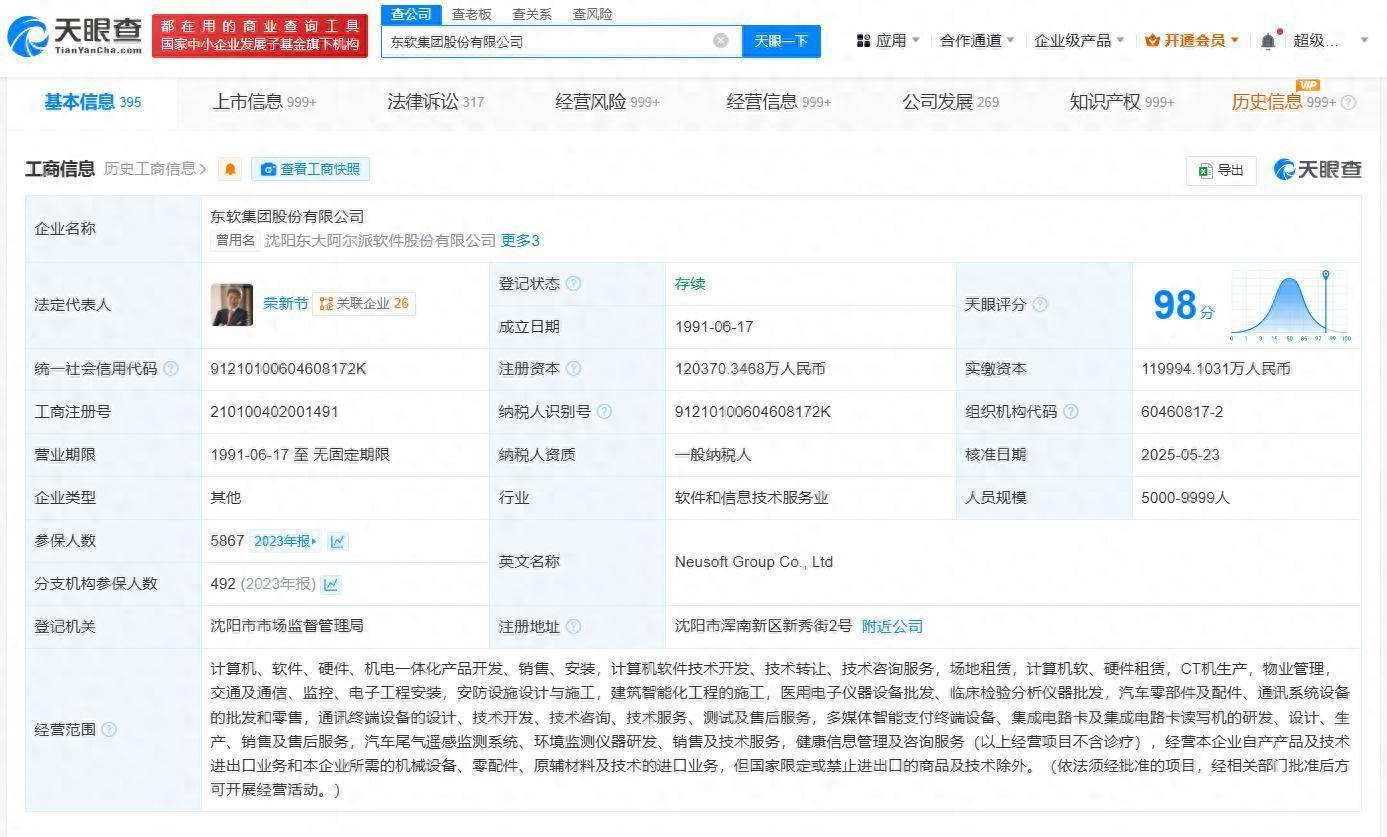The width and height of the screenshot is (1387, 837).
Task: Clear the search box with the X icon
Action: (721, 41)
